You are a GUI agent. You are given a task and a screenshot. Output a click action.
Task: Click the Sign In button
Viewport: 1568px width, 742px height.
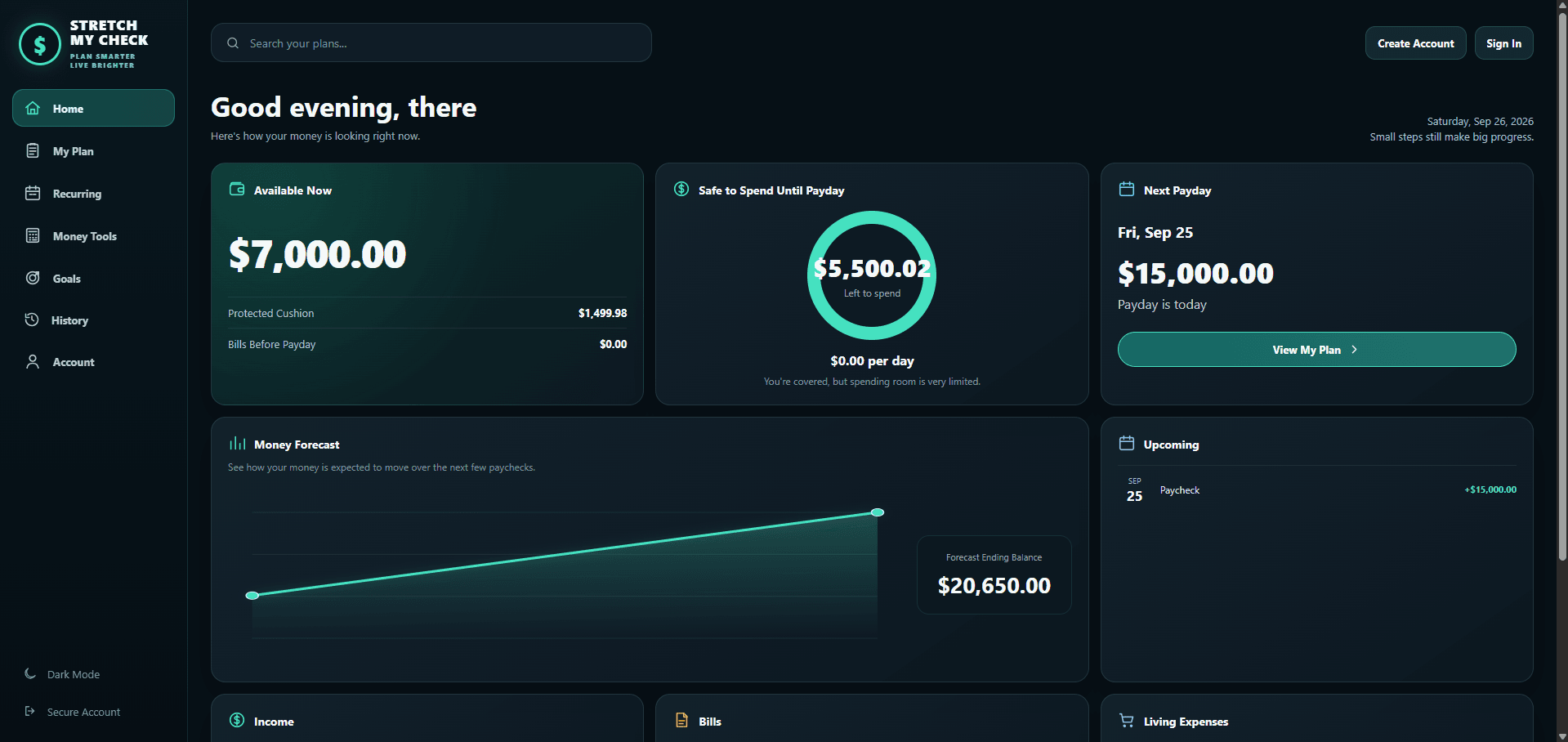(1503, 43)
